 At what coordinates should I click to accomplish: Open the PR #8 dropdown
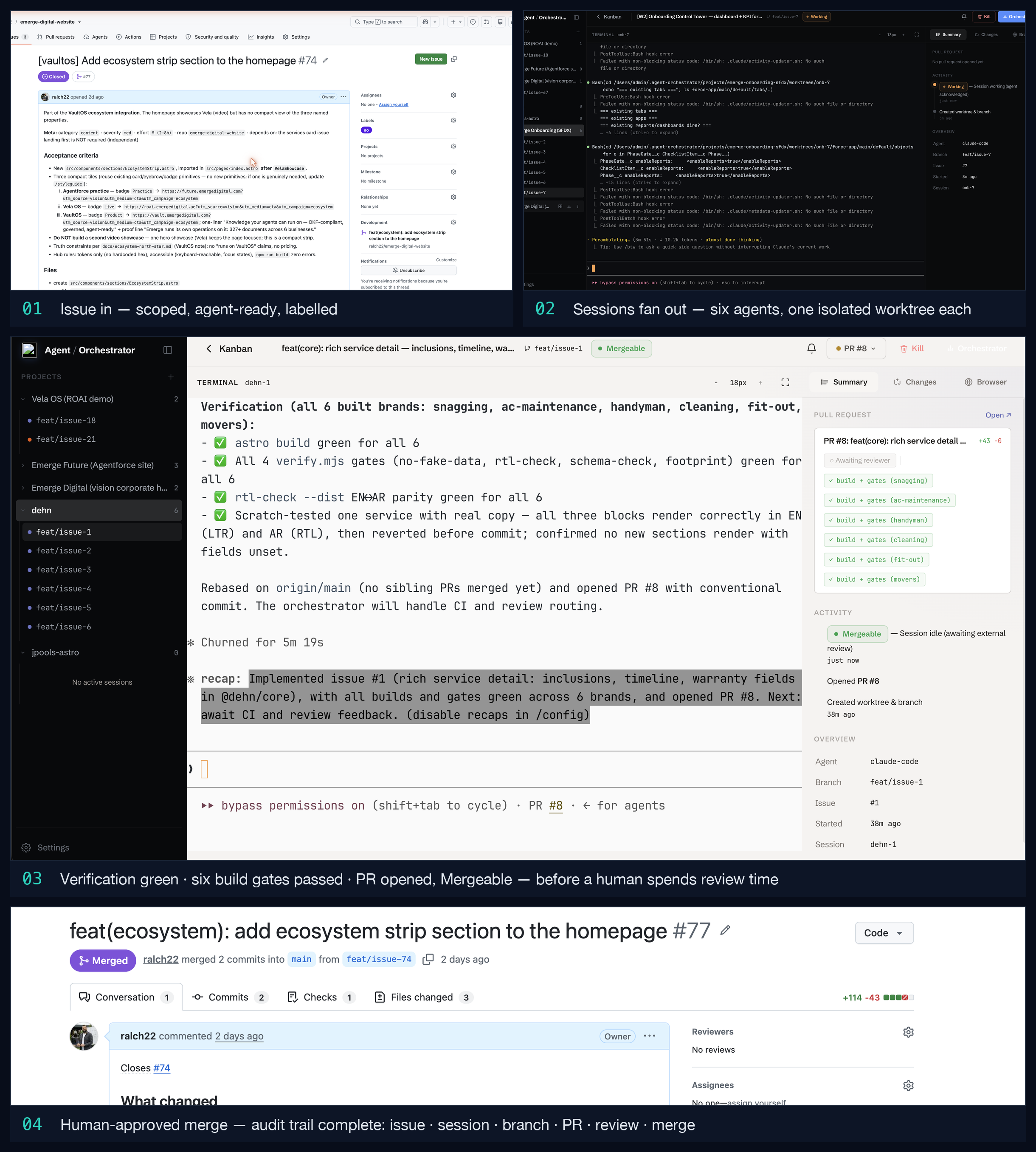pos(856,348)
